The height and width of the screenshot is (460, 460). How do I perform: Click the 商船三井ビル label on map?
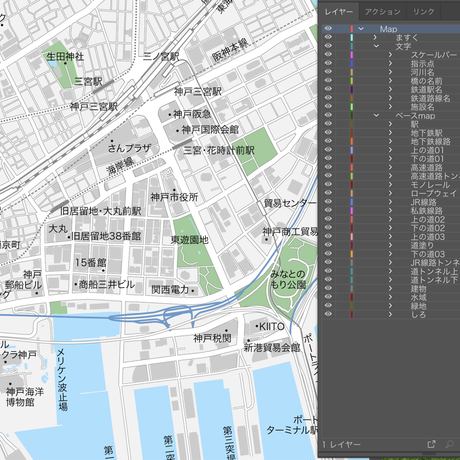(x=107, y=284)
